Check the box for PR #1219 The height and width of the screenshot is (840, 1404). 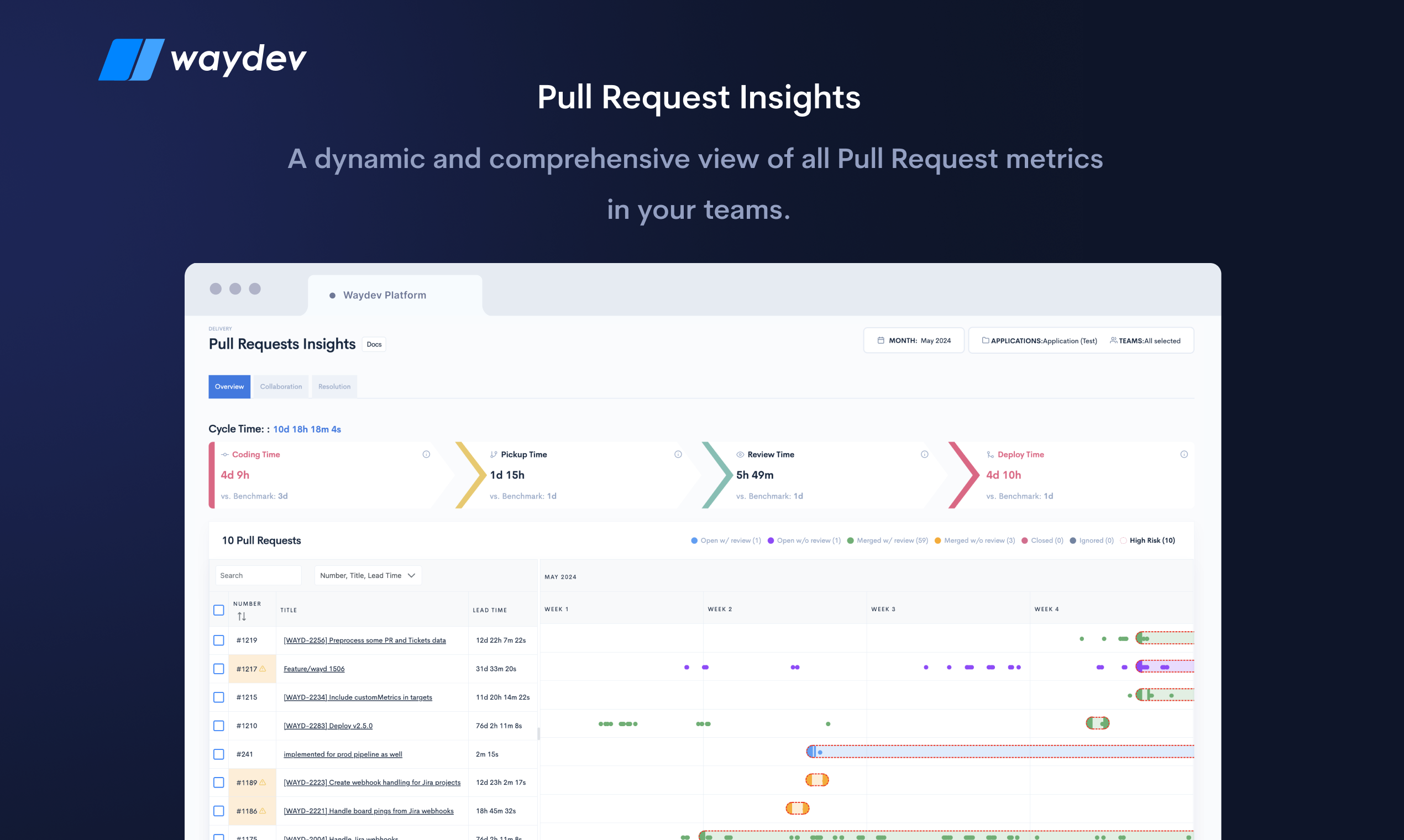[x=218, y=640]
